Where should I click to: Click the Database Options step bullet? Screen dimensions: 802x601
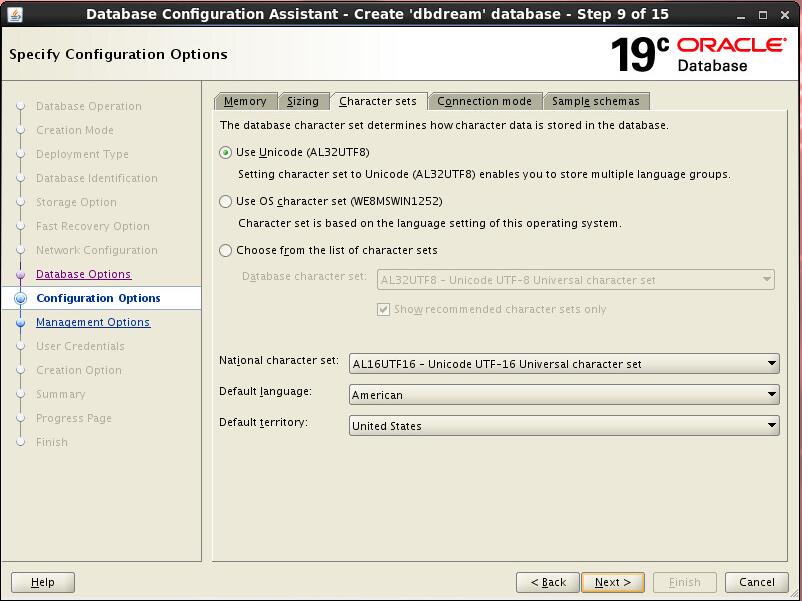point(20,274)
